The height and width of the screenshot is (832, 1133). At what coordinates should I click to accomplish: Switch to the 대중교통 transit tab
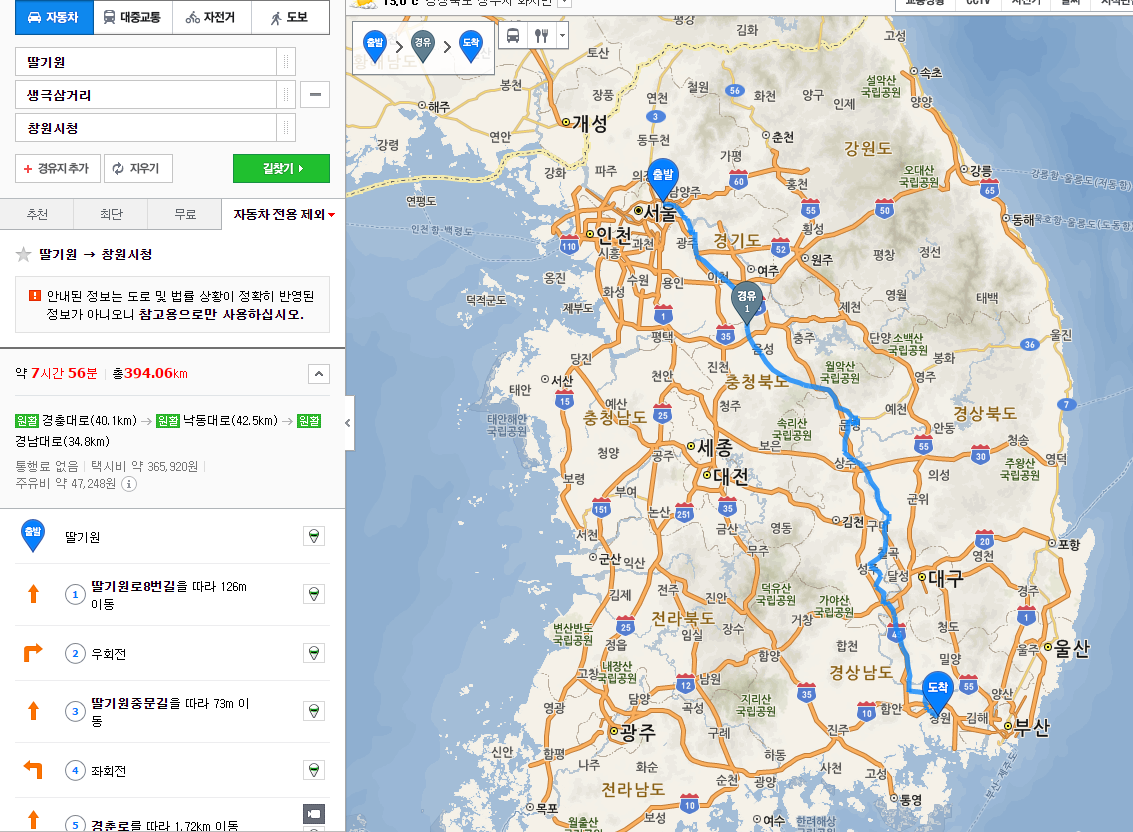[x=132, y=18]
